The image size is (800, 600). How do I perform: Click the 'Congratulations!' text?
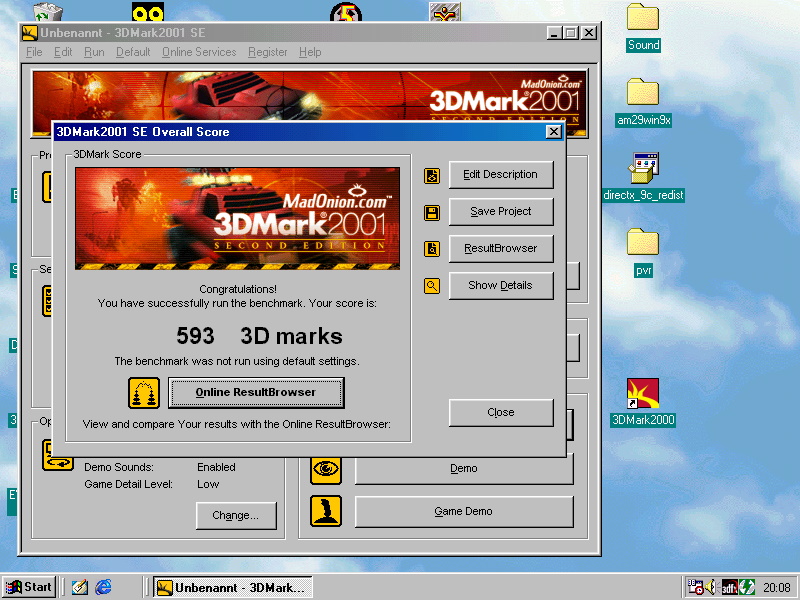point(238,289)
